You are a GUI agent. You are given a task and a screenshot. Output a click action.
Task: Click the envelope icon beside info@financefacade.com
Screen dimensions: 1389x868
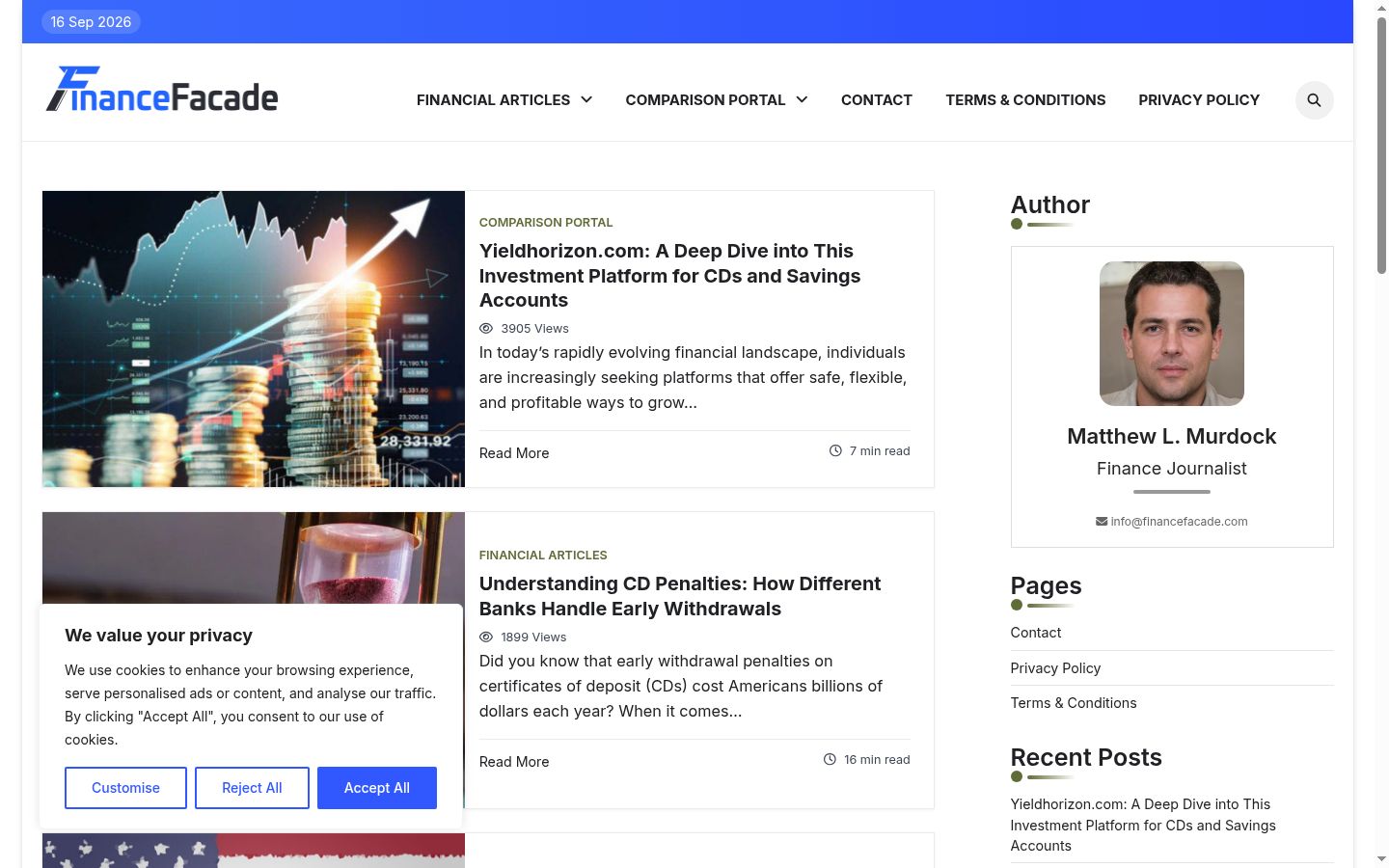click(x=1102, y=522)
